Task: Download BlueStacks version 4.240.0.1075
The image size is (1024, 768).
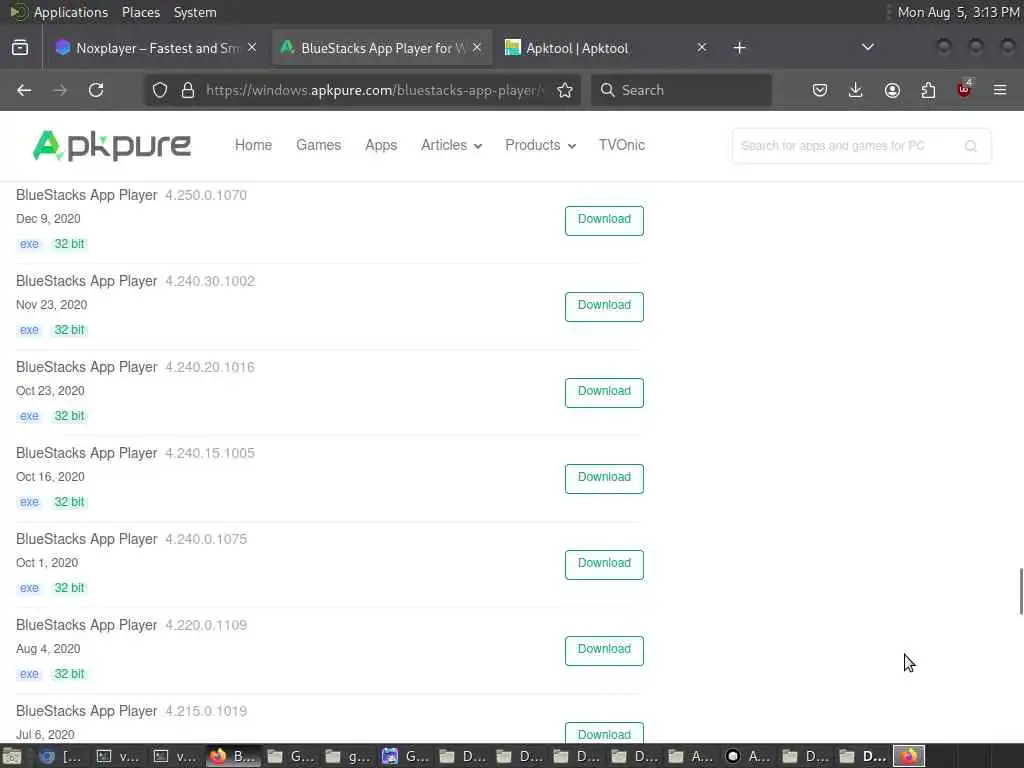Action: tap(604, 564)
